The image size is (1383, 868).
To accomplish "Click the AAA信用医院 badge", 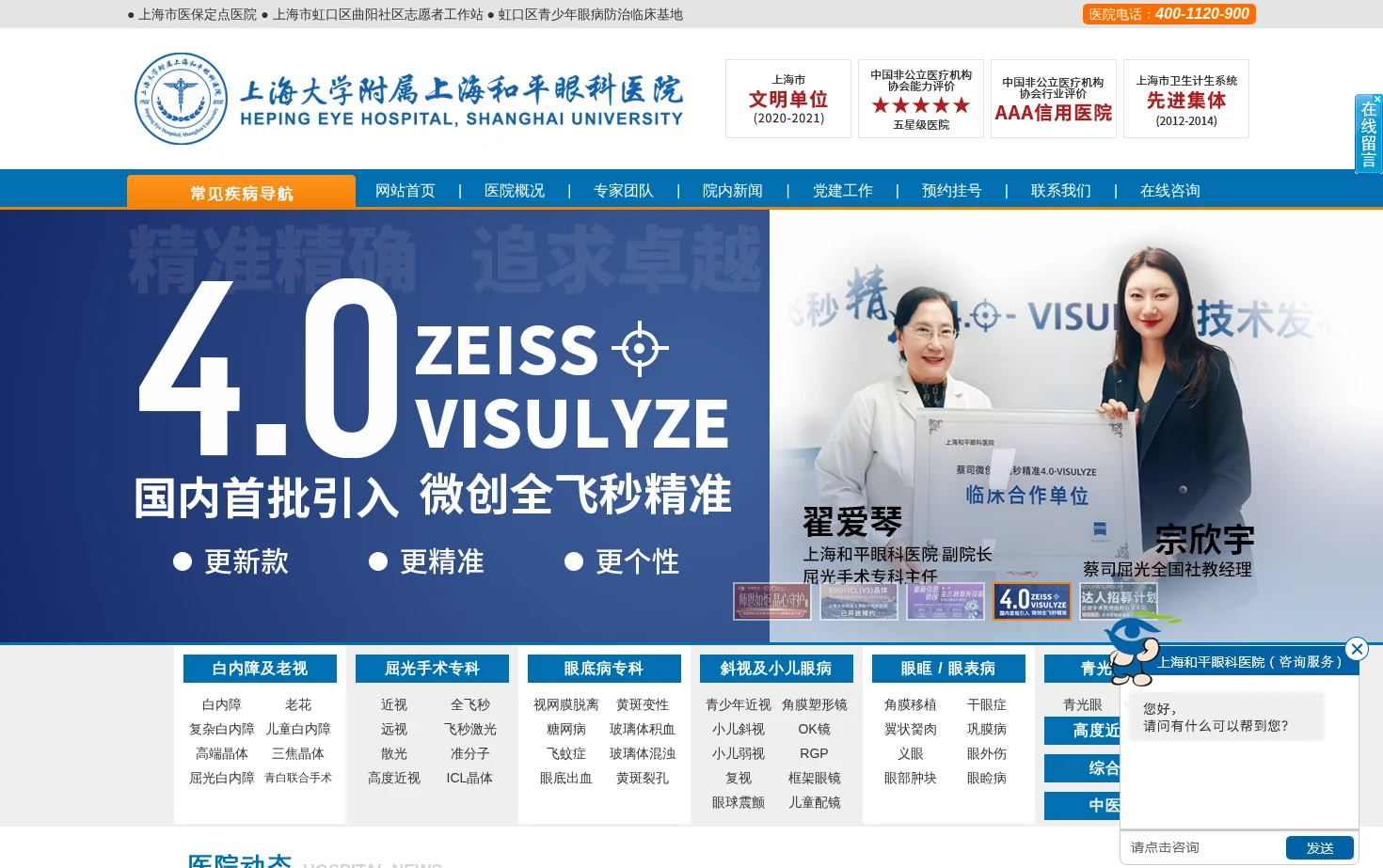I will tap(1054, 99).
